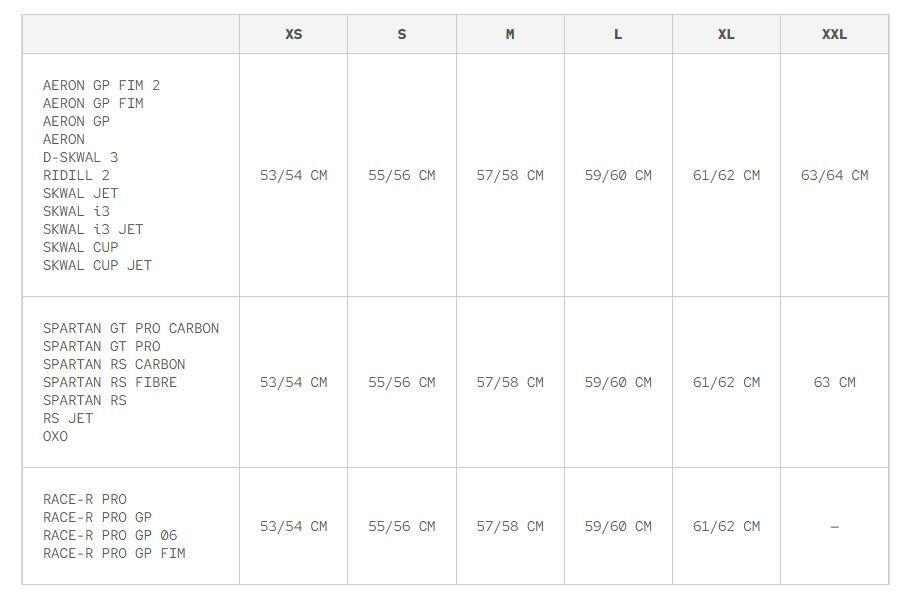Select RACE-R PRO GP 06 entry
907x599 pixels.
110,535
